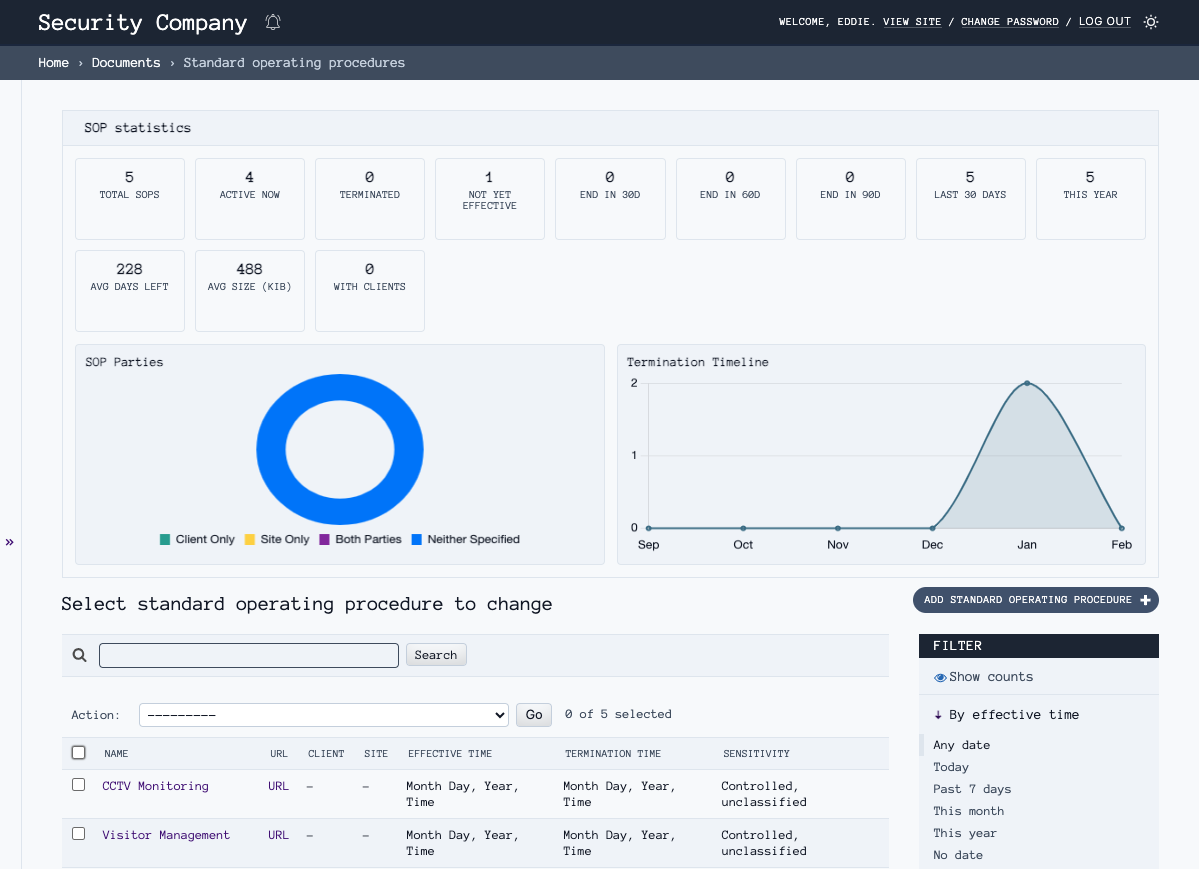
Task: Toggle the Site Only legend swatch
Action: point(250,540)
